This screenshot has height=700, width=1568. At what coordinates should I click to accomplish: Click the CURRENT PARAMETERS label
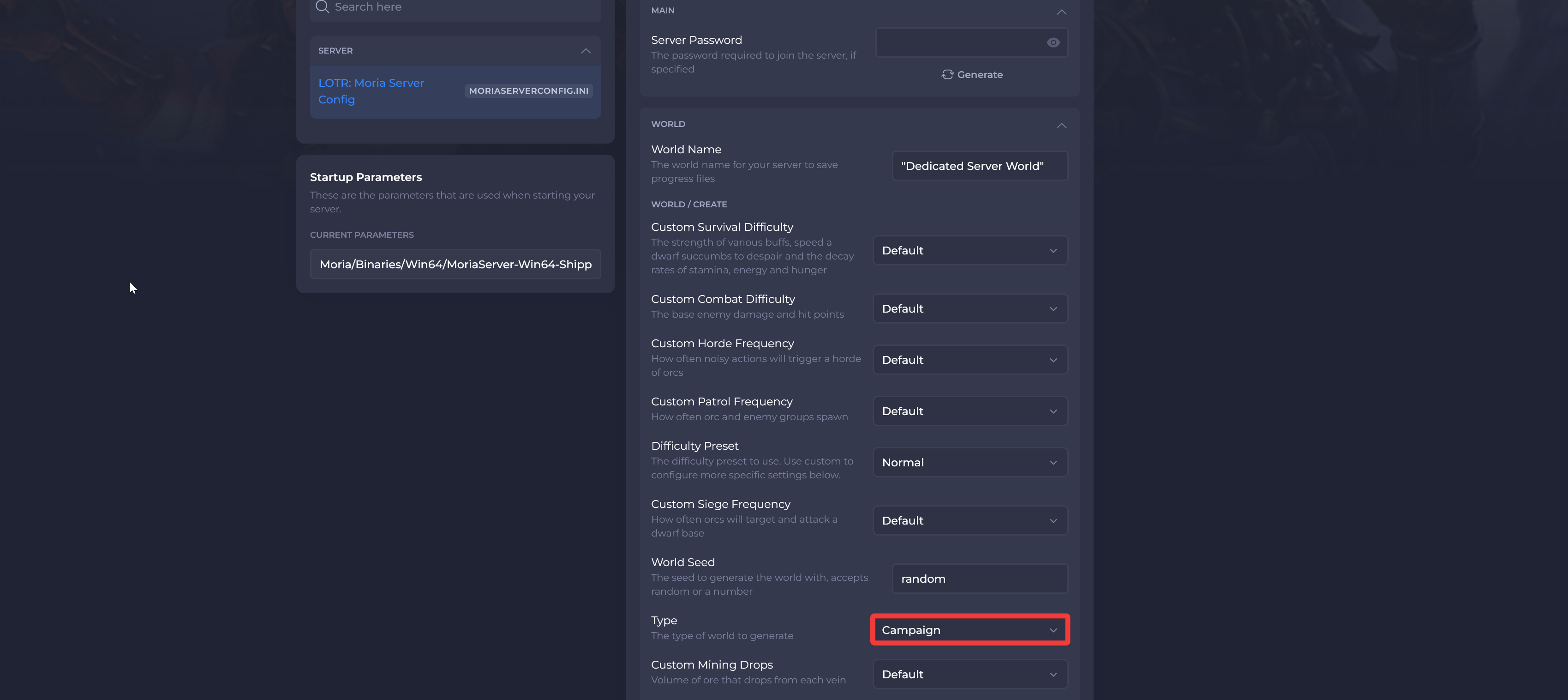(x=361, y=235)
